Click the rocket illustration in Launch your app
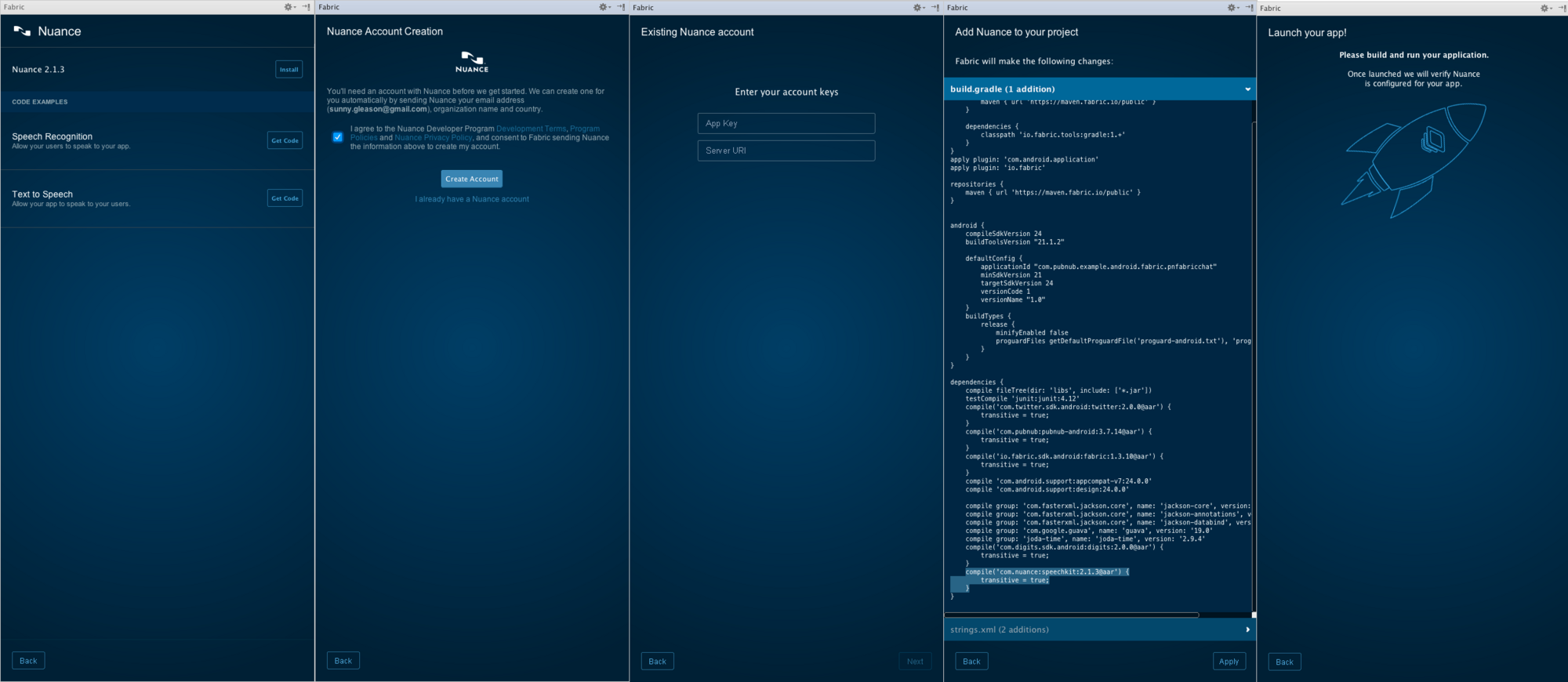Viewport: 1568px width, 682px height. pyautogui.click(x=1414, y=160)
